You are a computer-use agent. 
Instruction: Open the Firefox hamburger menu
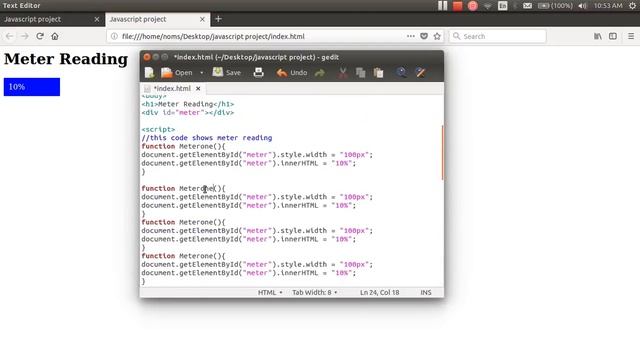point(631,36)
